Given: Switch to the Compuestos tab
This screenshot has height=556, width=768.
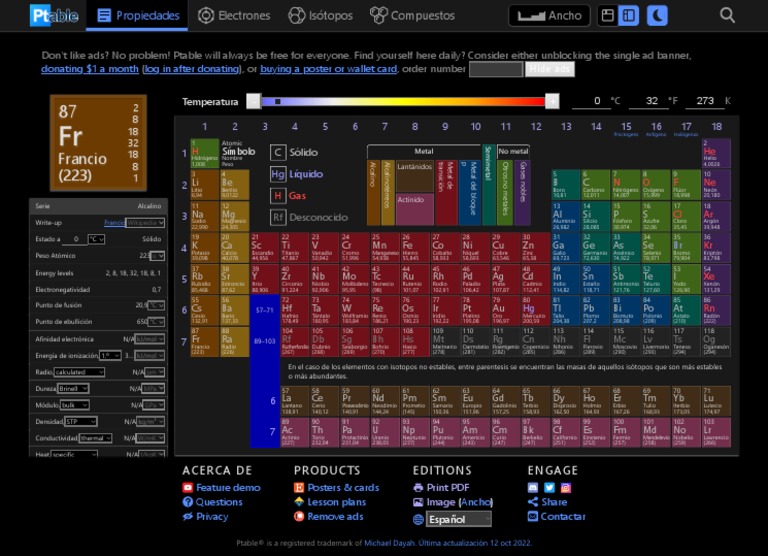Looking at the screenshot, I should coord(412,15).
